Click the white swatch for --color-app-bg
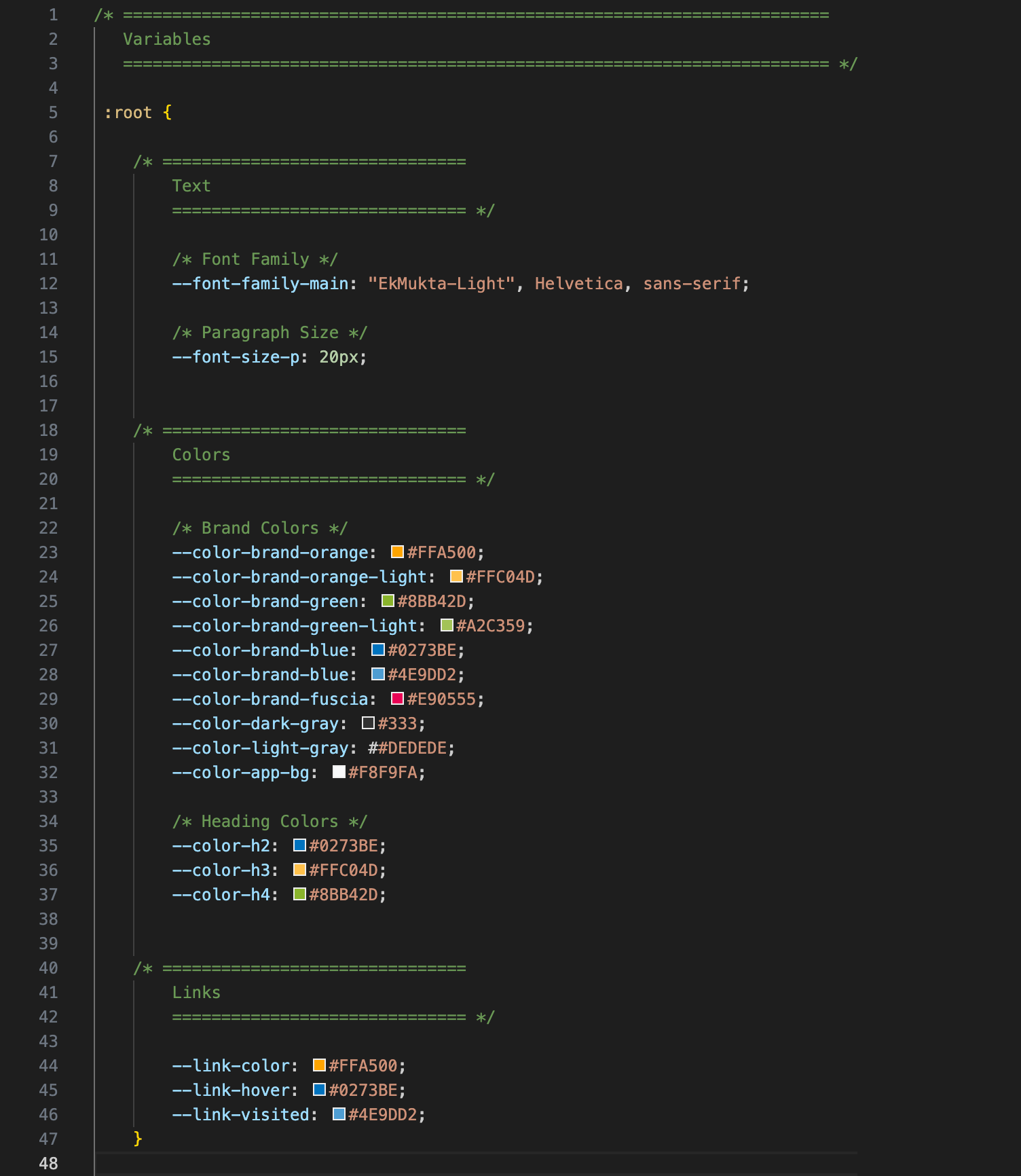 point(339,772)
